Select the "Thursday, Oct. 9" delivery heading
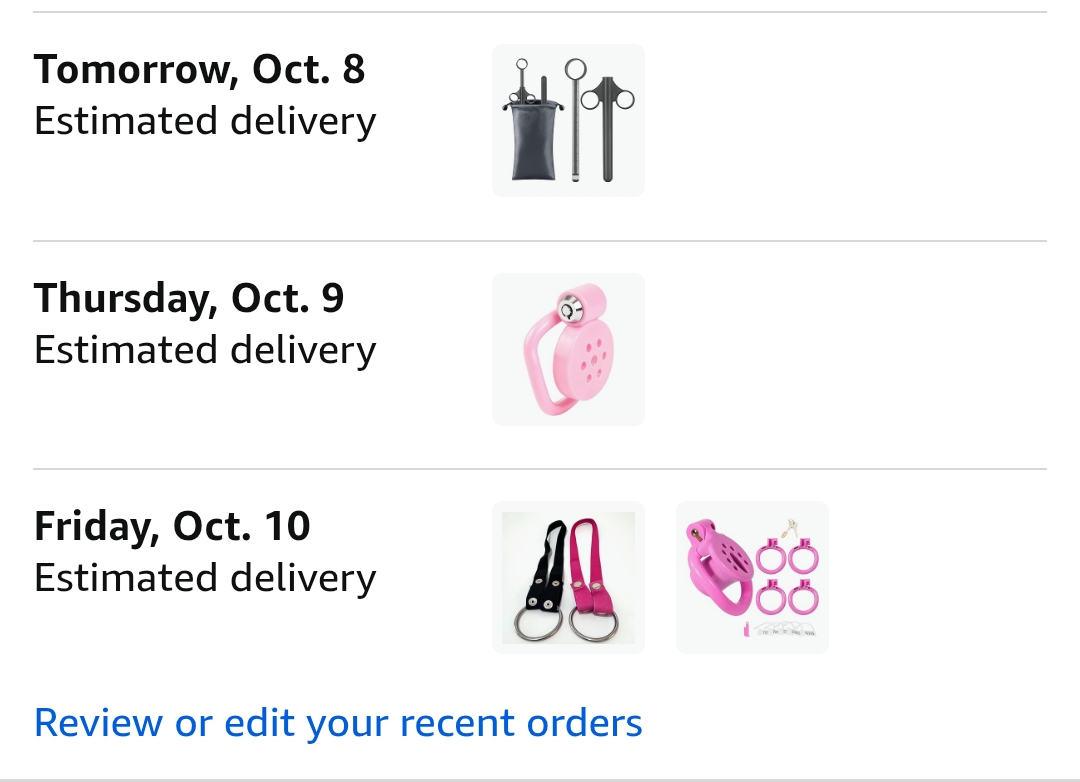The height and width of the screenshot is (782, 1080). tap(189, 298)
